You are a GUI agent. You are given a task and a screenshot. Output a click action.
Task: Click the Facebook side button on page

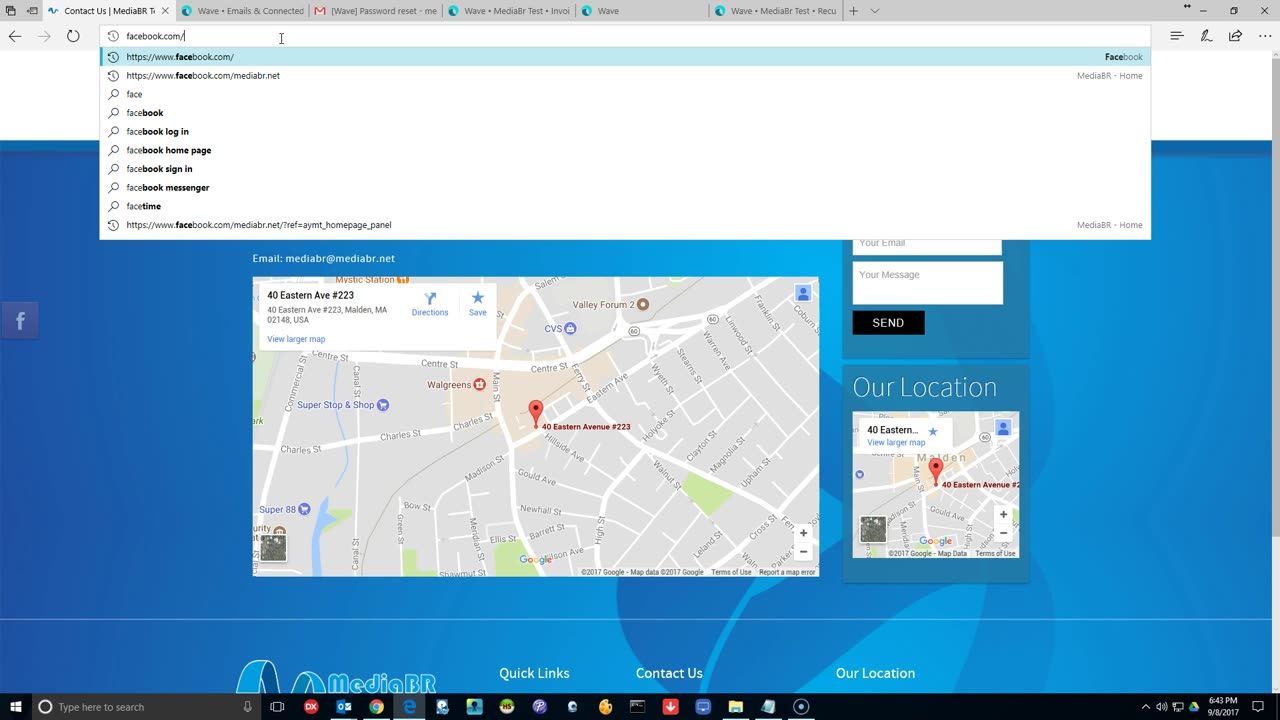click(x=19, y=321)
